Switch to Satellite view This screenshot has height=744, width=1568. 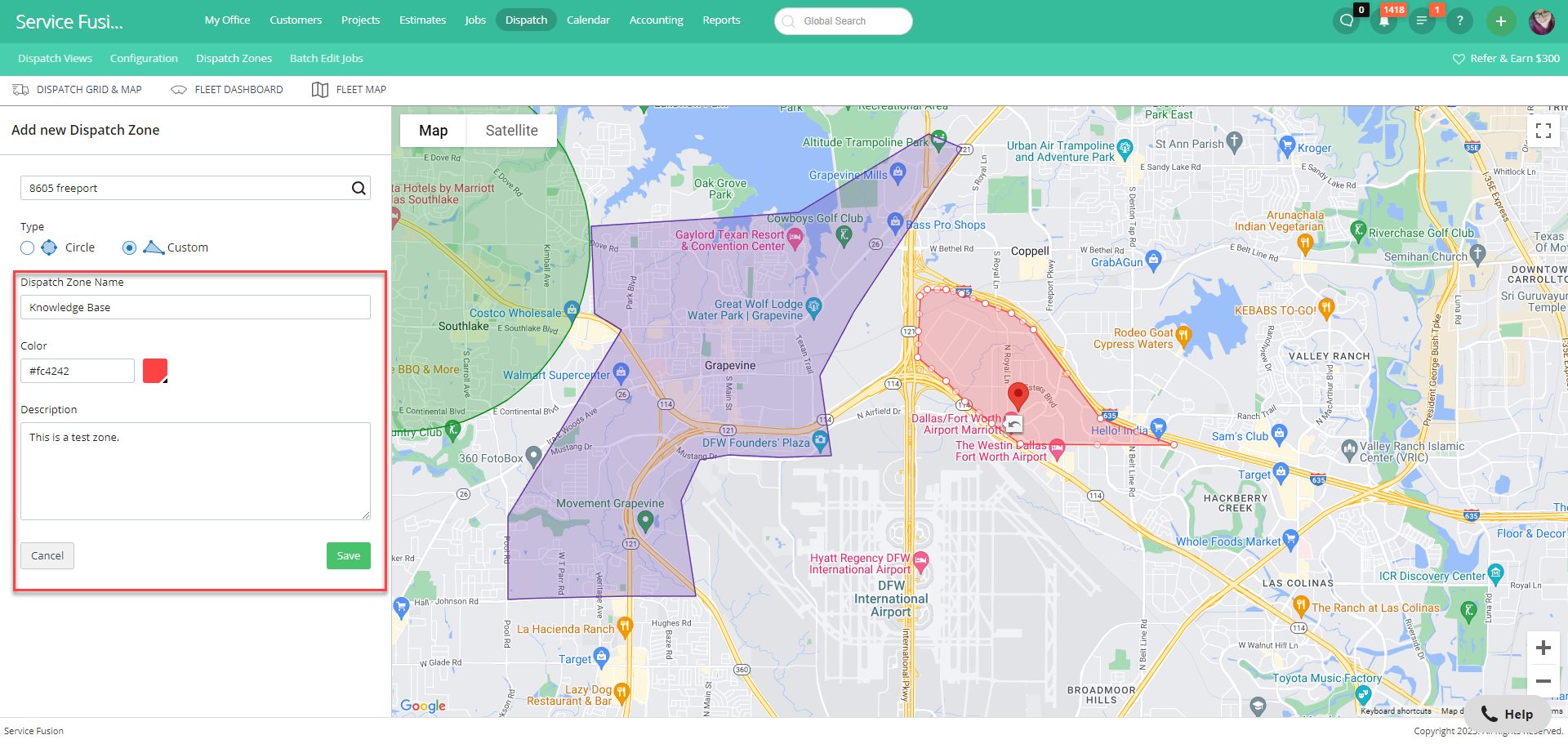[512, 131]
